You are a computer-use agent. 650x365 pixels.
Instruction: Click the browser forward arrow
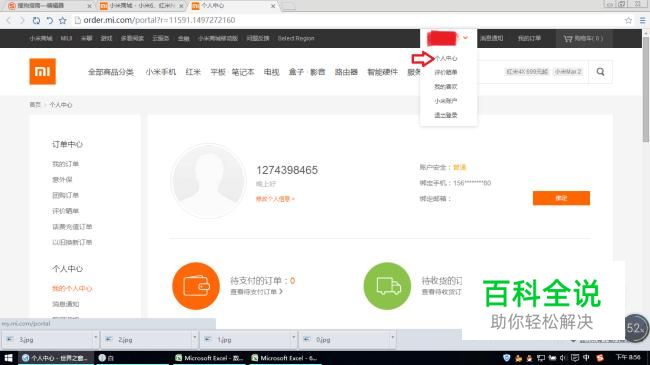pyautogui.click(x=22, y=20)
